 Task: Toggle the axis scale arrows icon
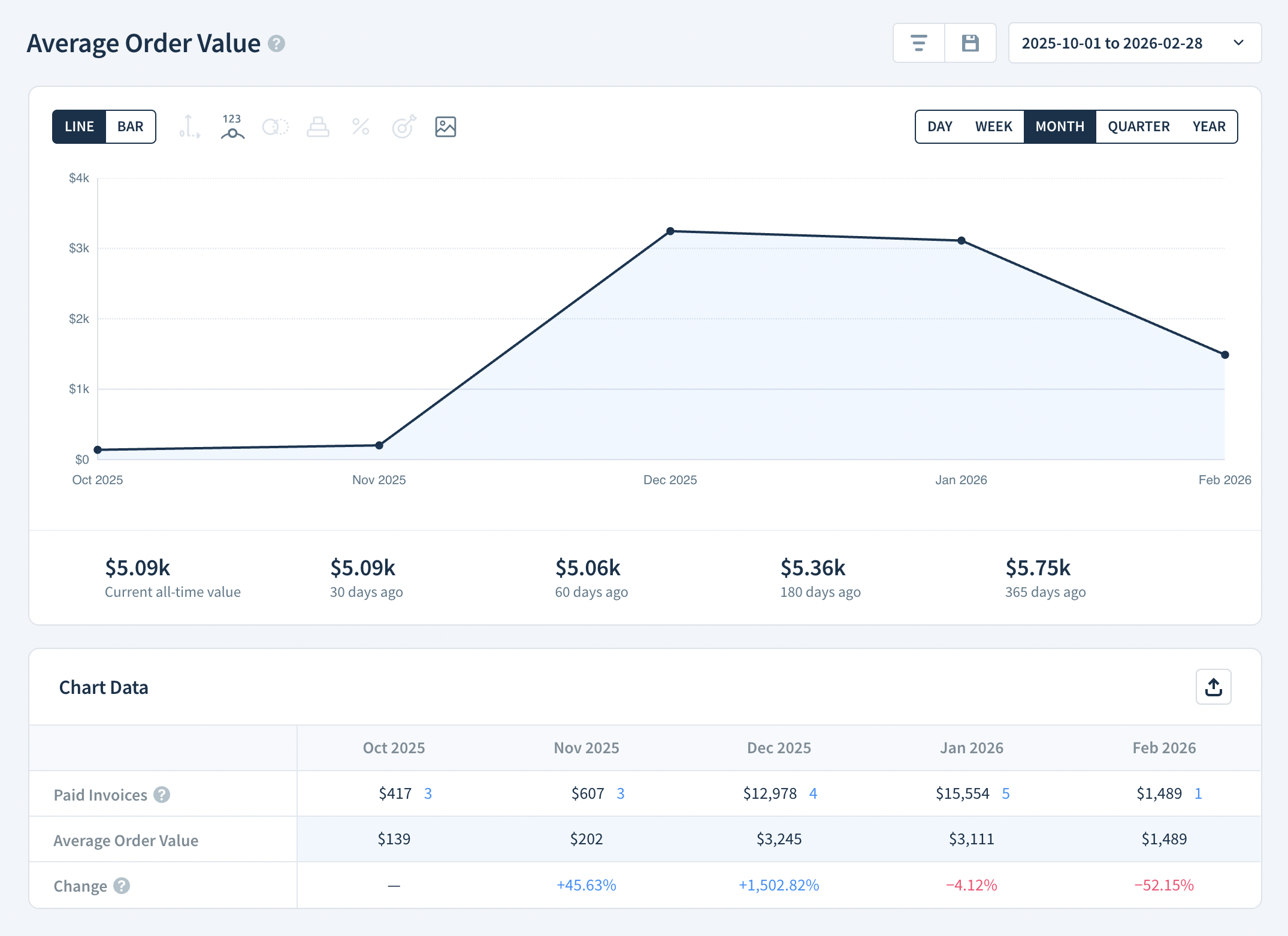[189, 126]
